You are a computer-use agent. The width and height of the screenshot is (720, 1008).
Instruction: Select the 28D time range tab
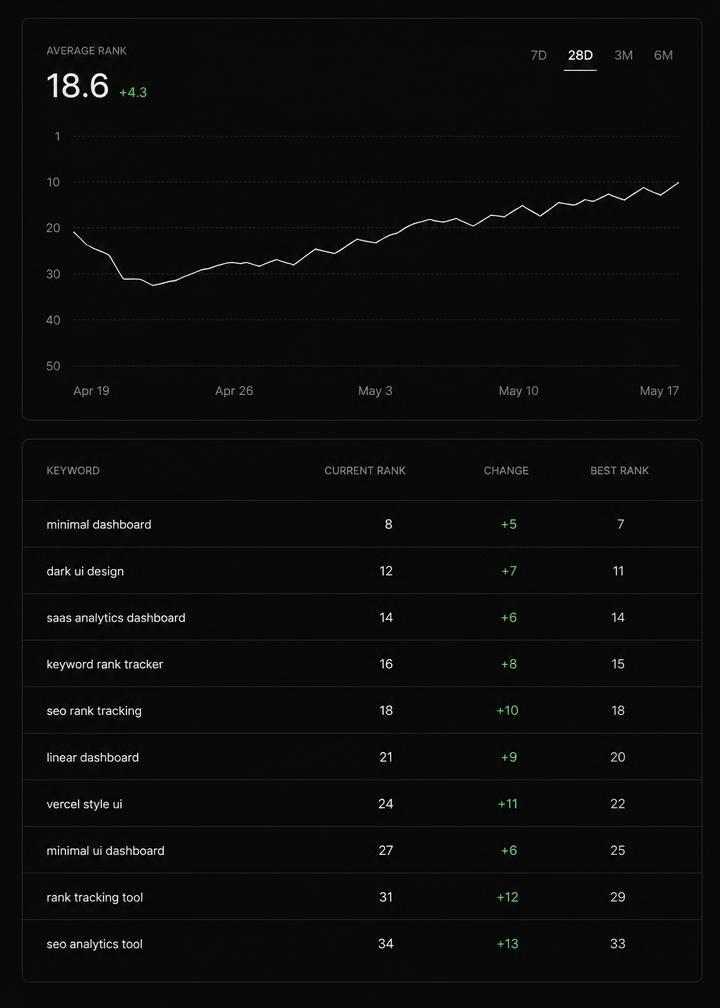point(580,56)
